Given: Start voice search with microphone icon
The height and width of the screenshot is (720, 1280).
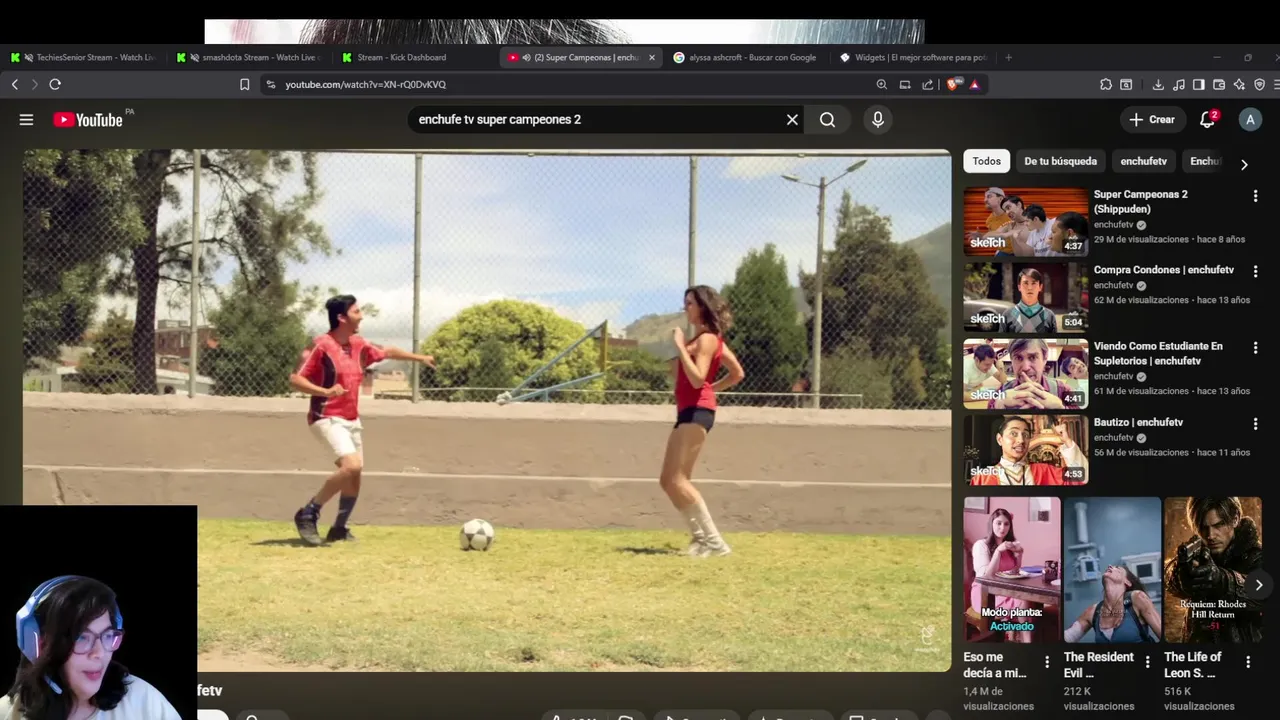Looking at the screenshot, I should tap(878, 120).
